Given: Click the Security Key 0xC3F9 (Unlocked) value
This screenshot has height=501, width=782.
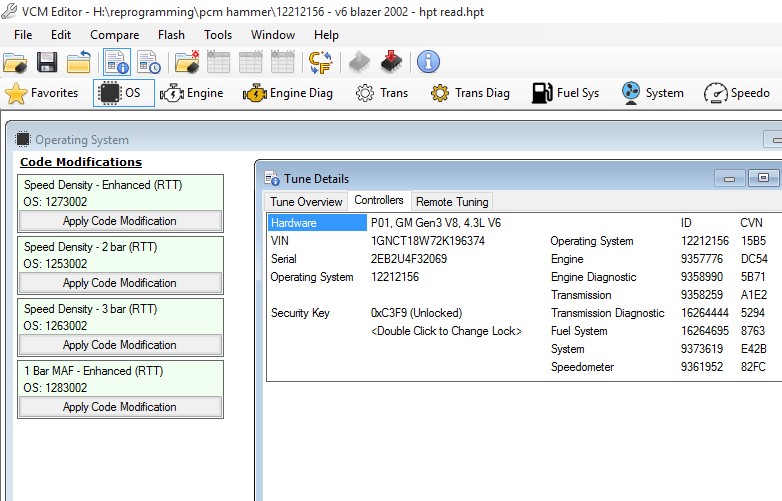Looking at the screenshot, I should point(416,313).
